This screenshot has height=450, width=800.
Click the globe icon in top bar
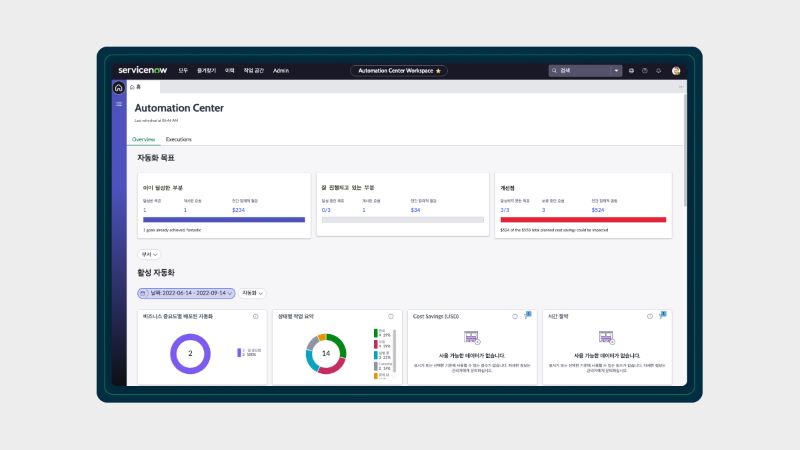point(631,71)
